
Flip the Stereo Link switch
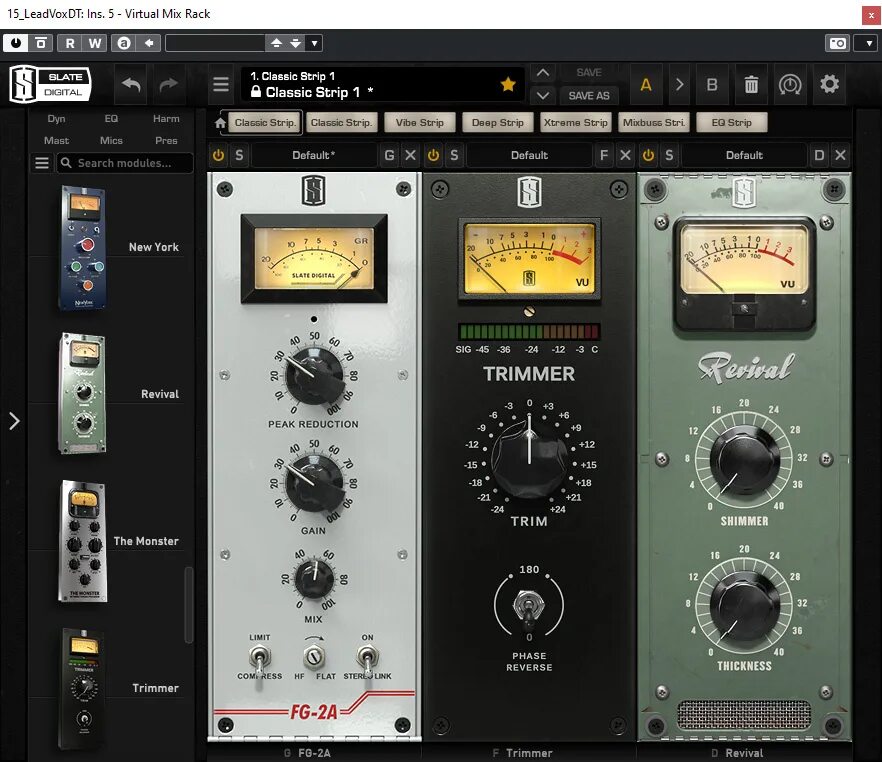tap(367, 658)
